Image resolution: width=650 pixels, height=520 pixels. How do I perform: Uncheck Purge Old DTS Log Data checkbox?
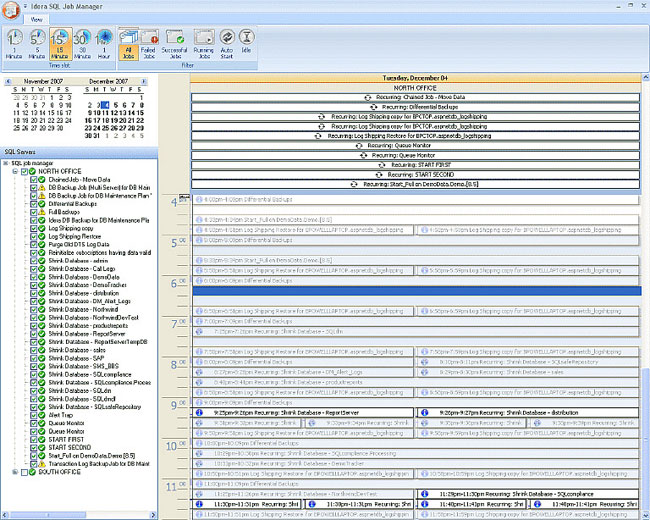[x=34, y=245]
